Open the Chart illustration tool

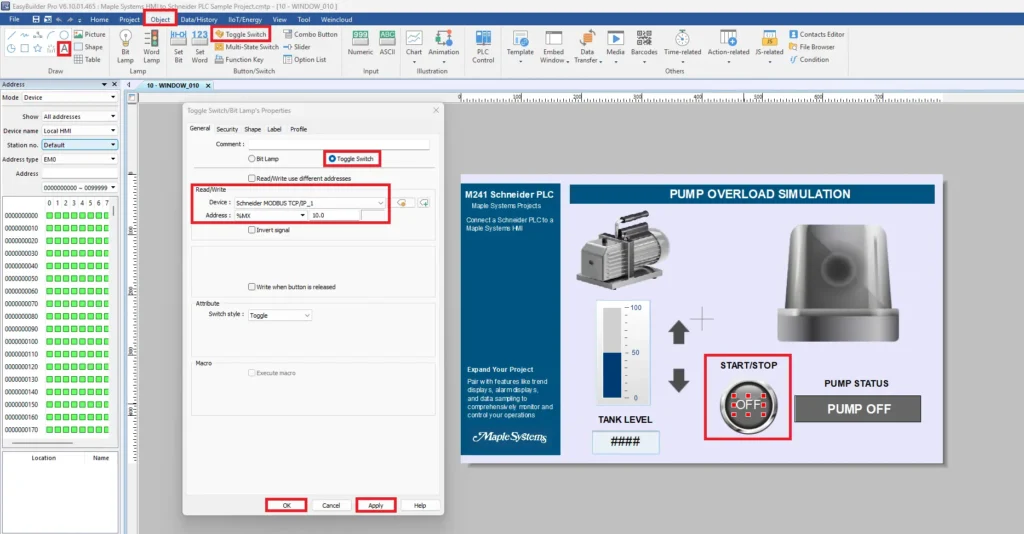(413, 45)
